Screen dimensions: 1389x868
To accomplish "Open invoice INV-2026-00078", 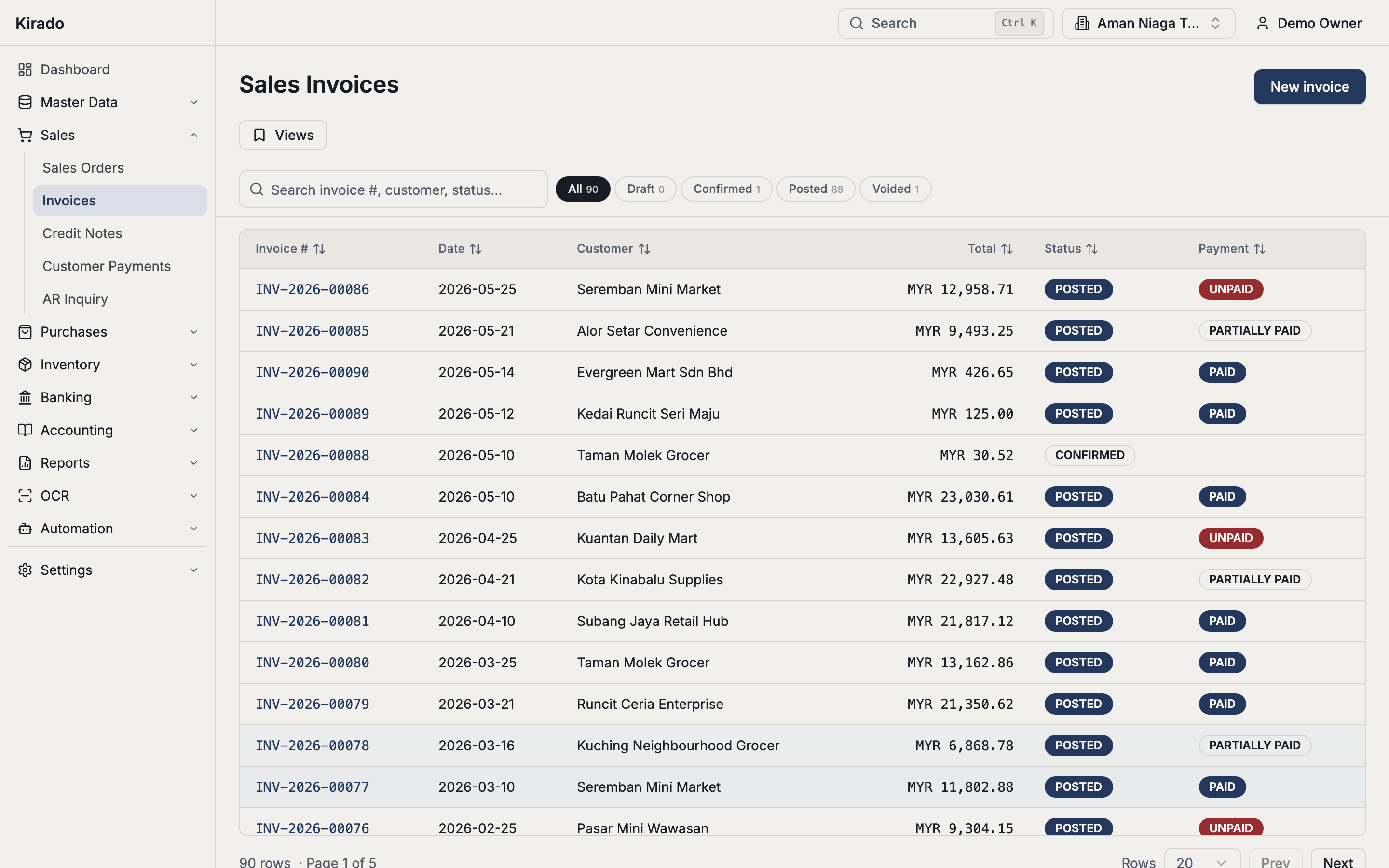I will pyautogui.click(x=312, y=745).
